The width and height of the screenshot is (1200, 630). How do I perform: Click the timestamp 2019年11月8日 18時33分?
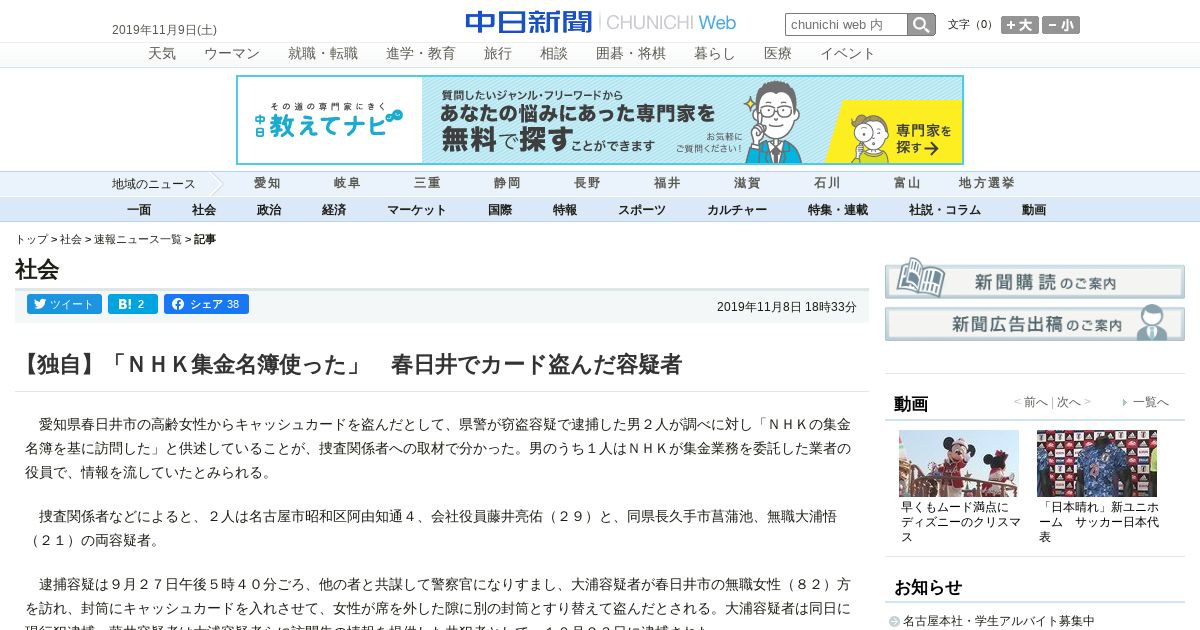point(787,307)
